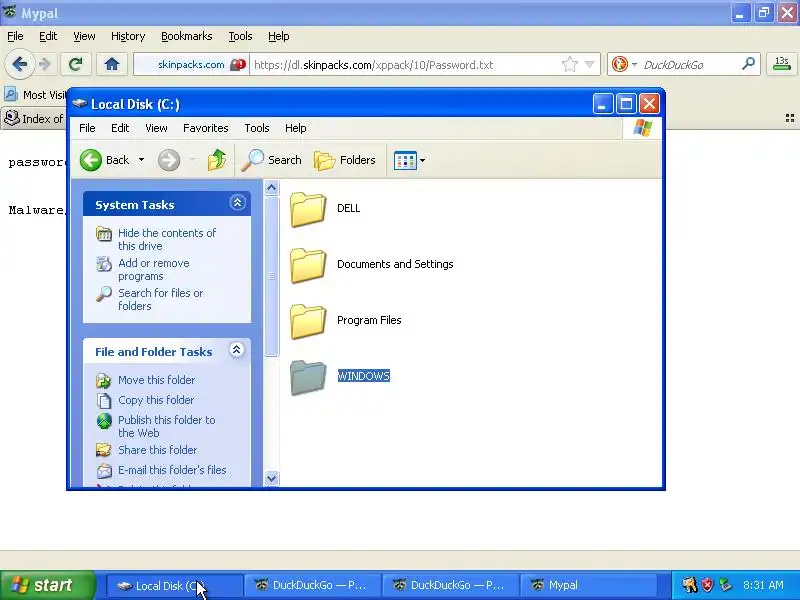This screenshot has width=800, height=600.
Task: Collapse the File and Folder Tasks panel
Action: 237,350
